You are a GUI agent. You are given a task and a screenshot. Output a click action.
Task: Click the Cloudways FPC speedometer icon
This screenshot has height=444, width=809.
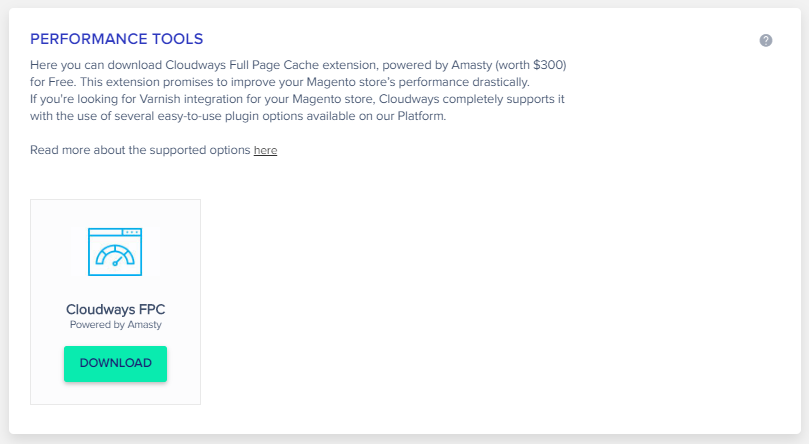[115, 252]
